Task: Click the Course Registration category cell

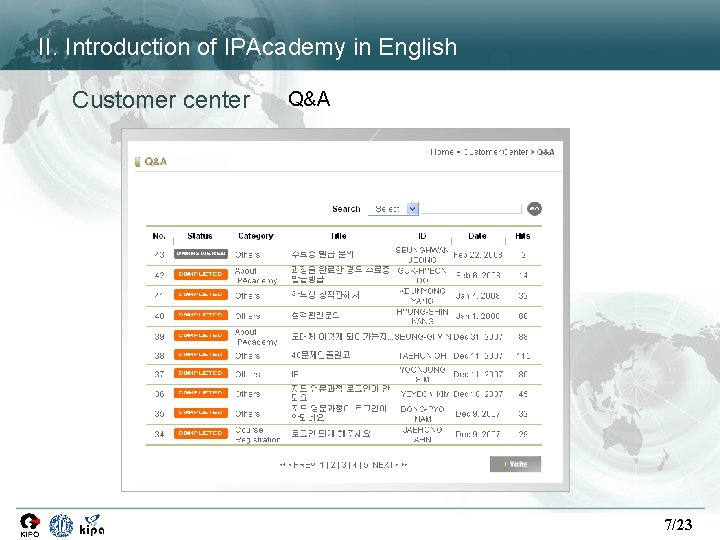Action: (x=257, y=434)
